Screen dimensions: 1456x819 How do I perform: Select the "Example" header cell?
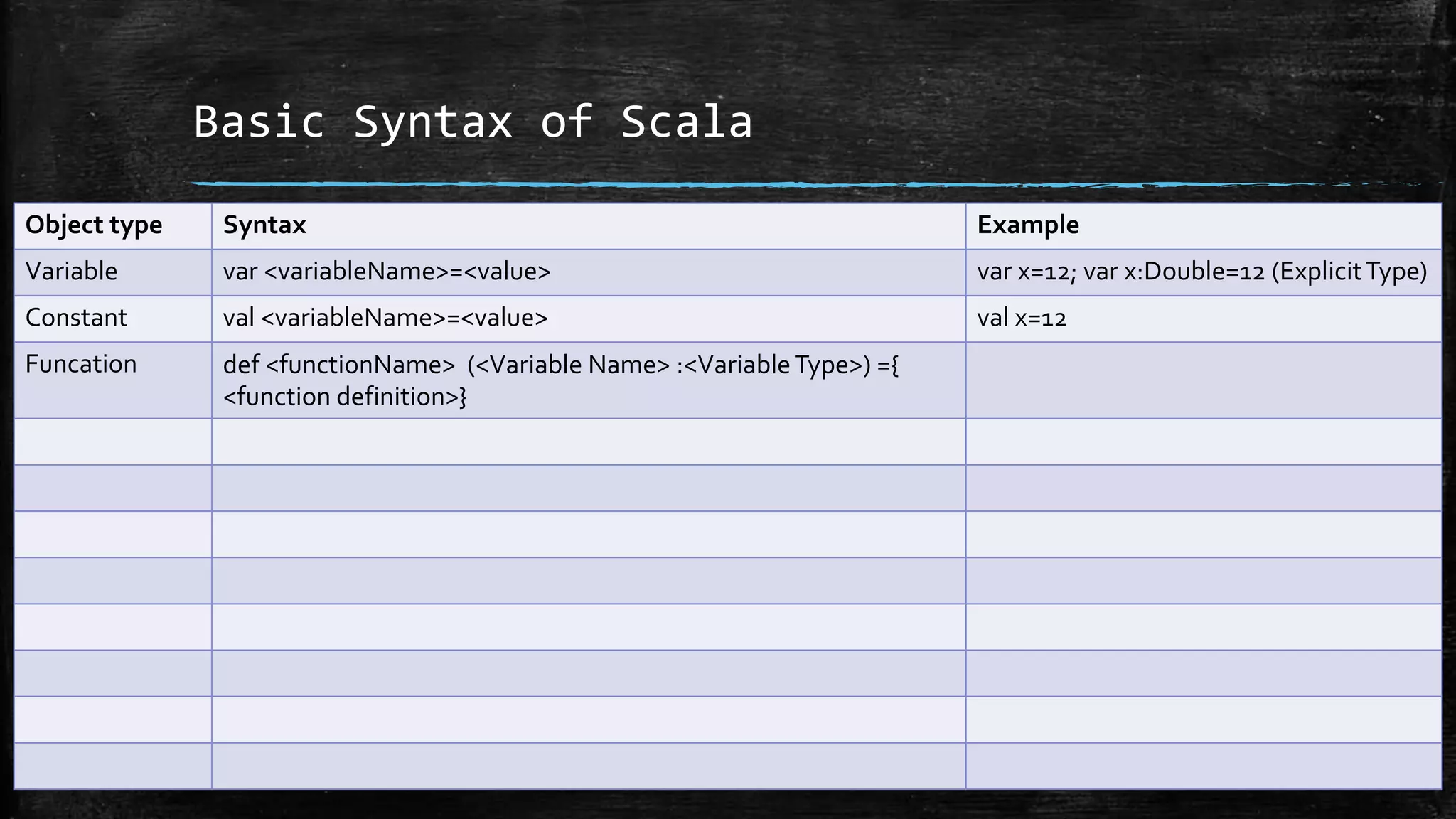[1204, 226]
